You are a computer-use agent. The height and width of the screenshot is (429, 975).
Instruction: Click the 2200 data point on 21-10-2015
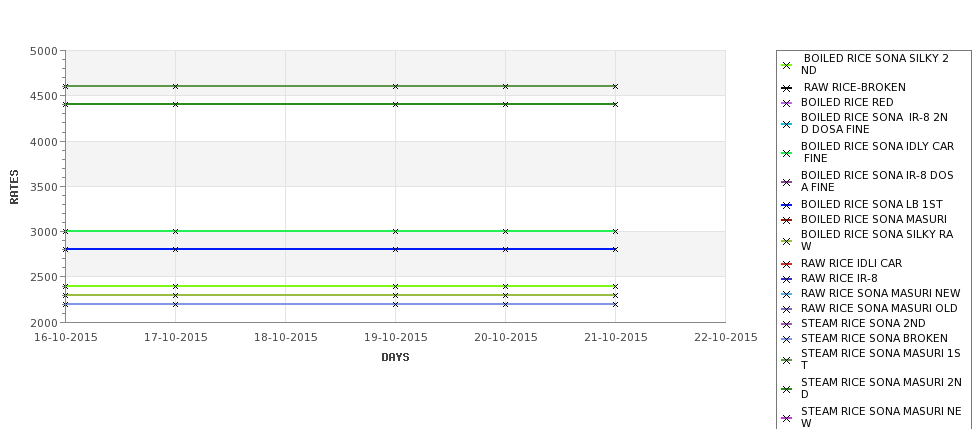616,305
